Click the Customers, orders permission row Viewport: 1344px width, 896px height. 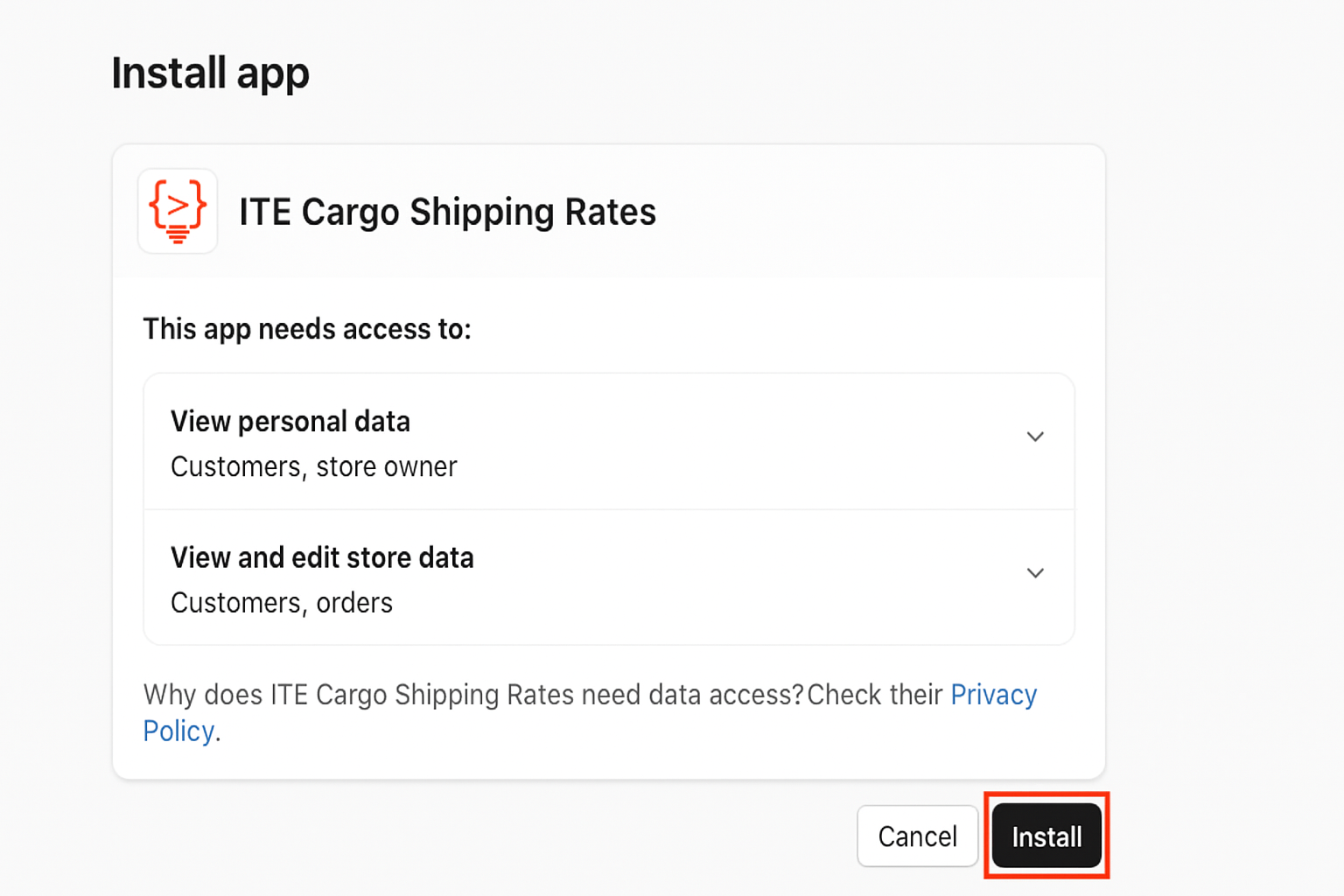click(x=281, y=602)
